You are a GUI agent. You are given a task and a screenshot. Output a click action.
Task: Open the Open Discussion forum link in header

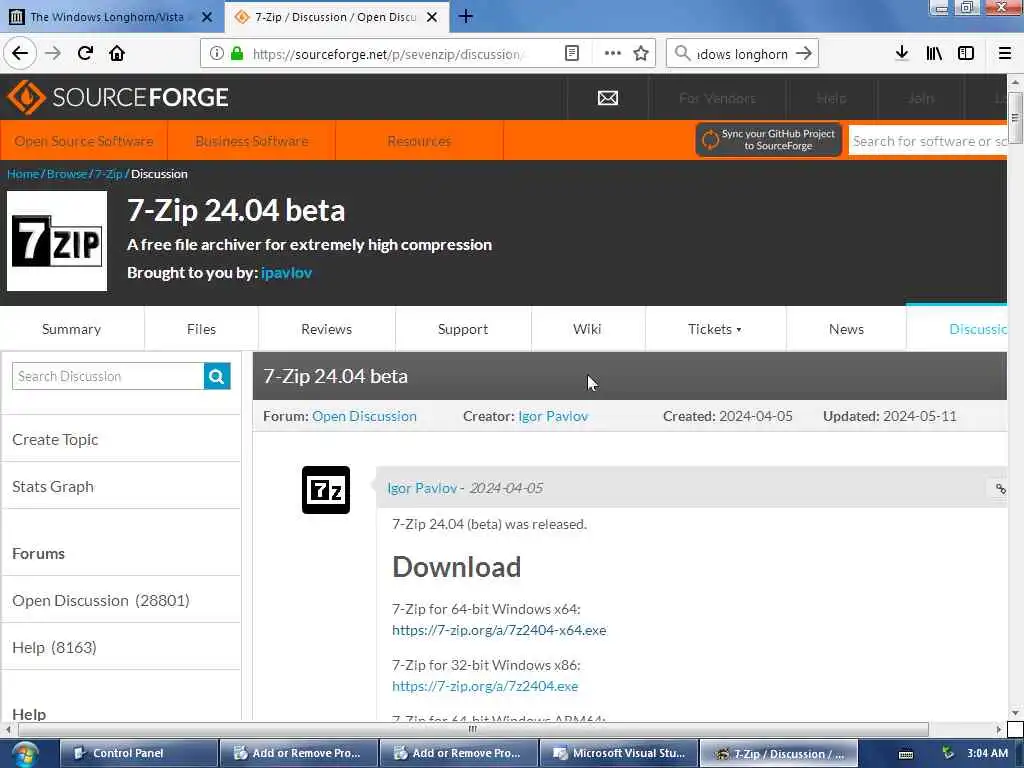click(x=364, y=416)
